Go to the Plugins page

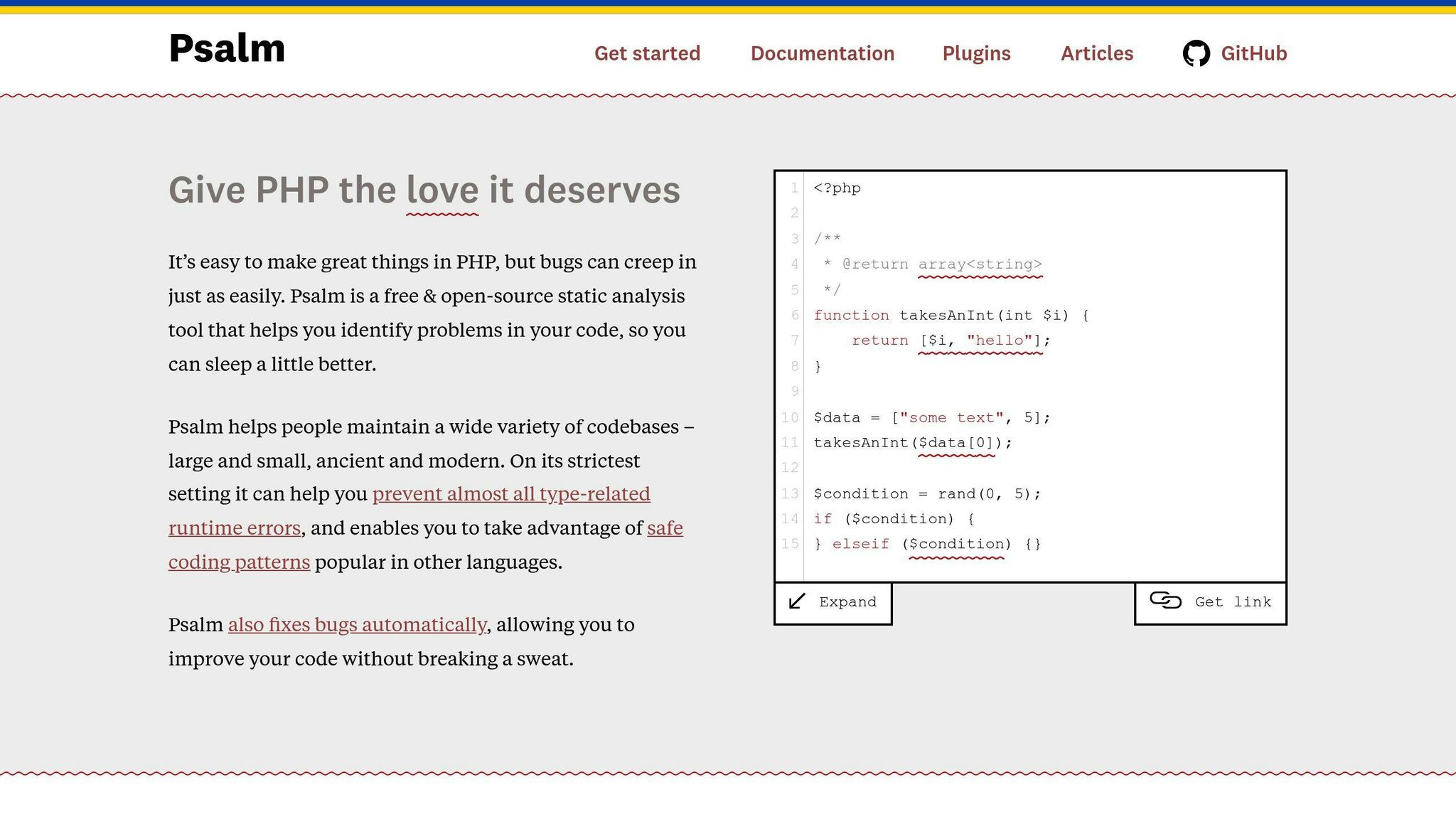[x=976, y=53]
